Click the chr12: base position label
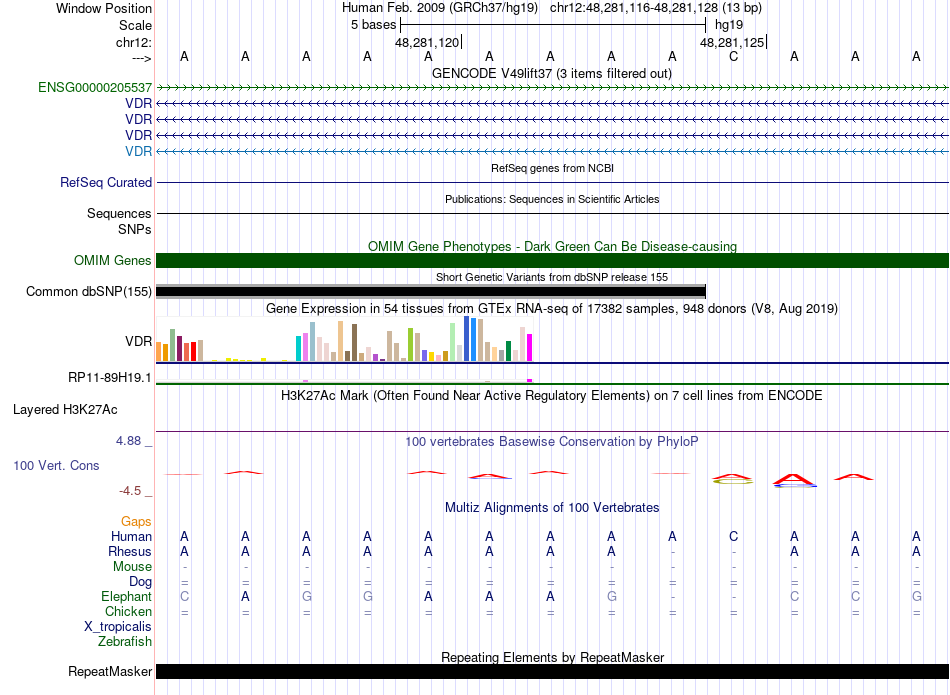The height and width of the screenshot is (695, 950). [133, 42]
